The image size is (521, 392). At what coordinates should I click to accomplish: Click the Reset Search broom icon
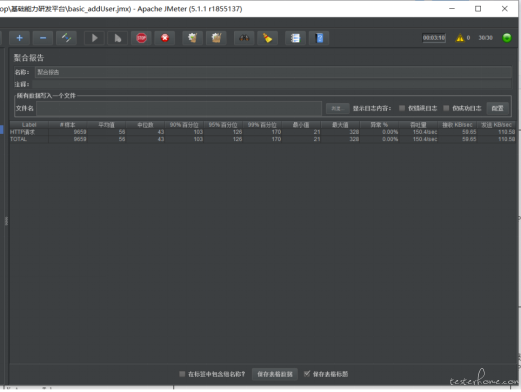tap(268, 38)
